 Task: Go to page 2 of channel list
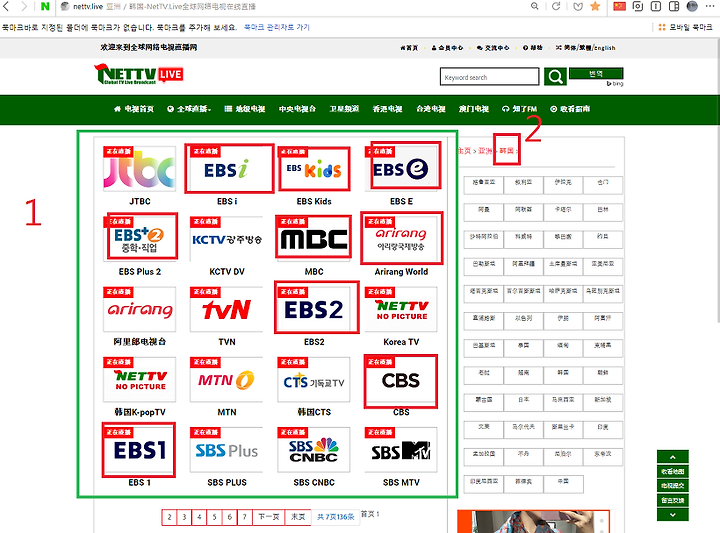[169, 517]
